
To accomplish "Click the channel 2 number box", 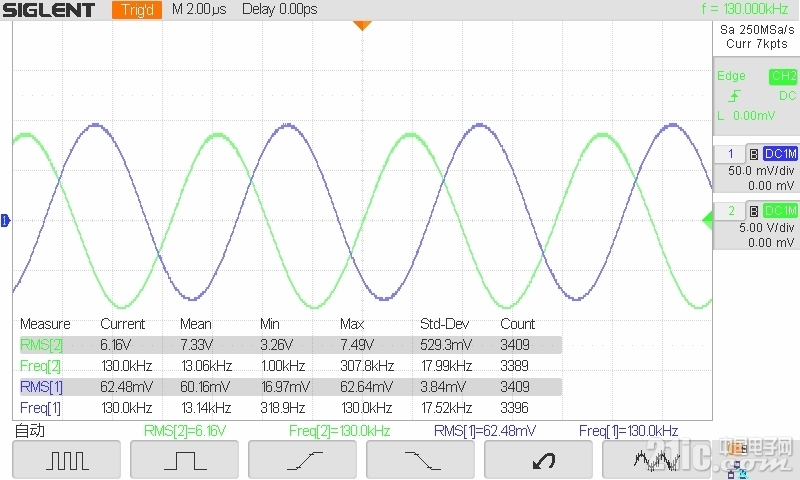I will (730, 211).
